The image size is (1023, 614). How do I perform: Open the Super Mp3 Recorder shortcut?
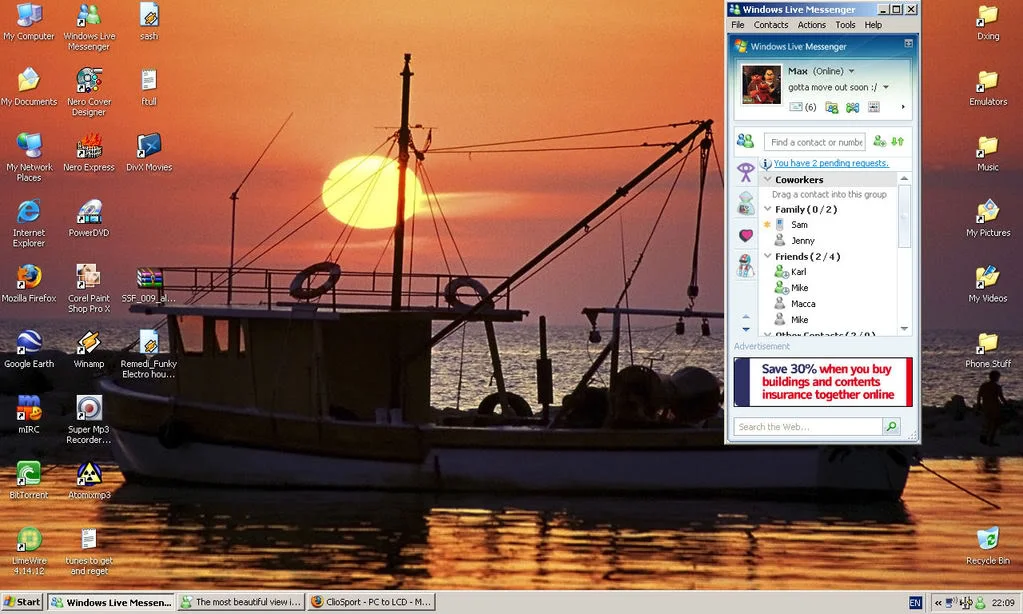coord(89,420)
